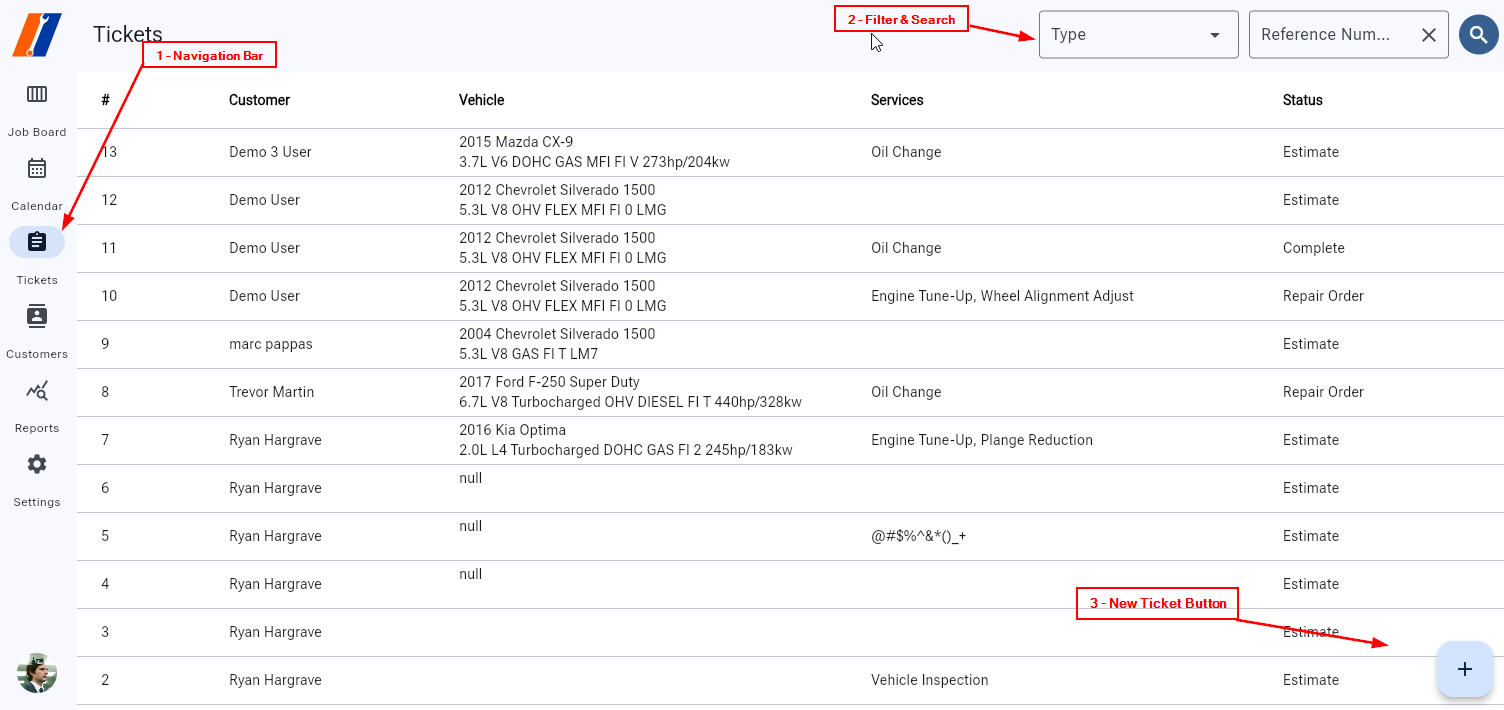Screen dimensions: 1504x710
Task: Open the Reports chart icon
Action: tap(37, 391)
